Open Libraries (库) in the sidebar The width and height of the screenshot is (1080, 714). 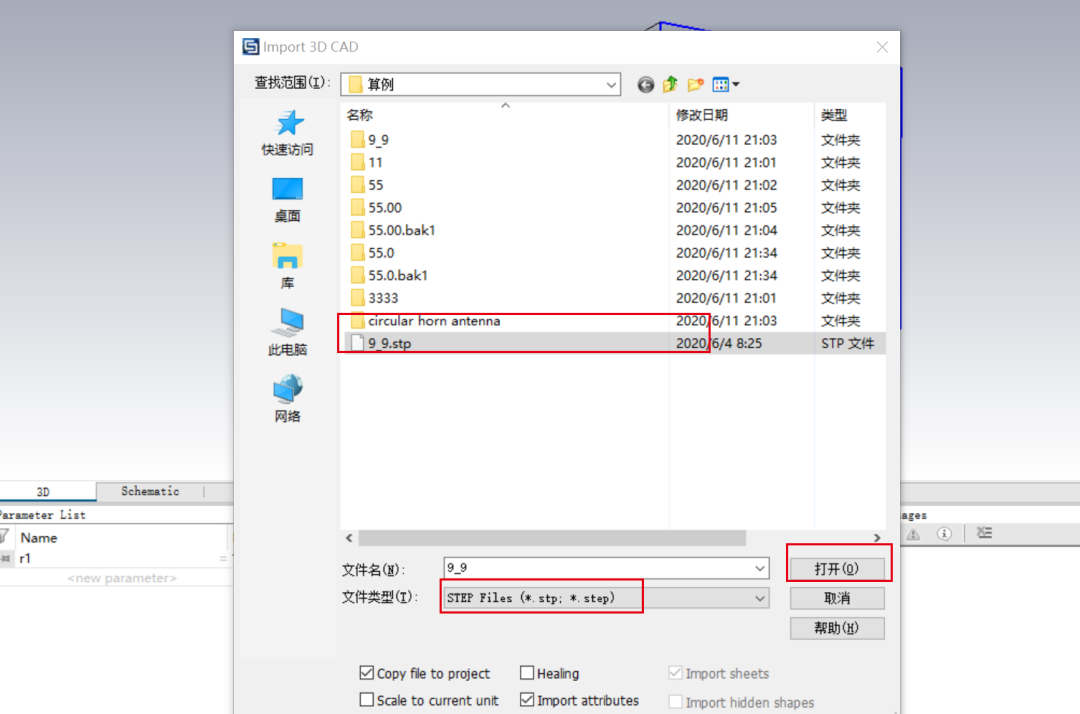pyautogui.click(x=287, y=266)
